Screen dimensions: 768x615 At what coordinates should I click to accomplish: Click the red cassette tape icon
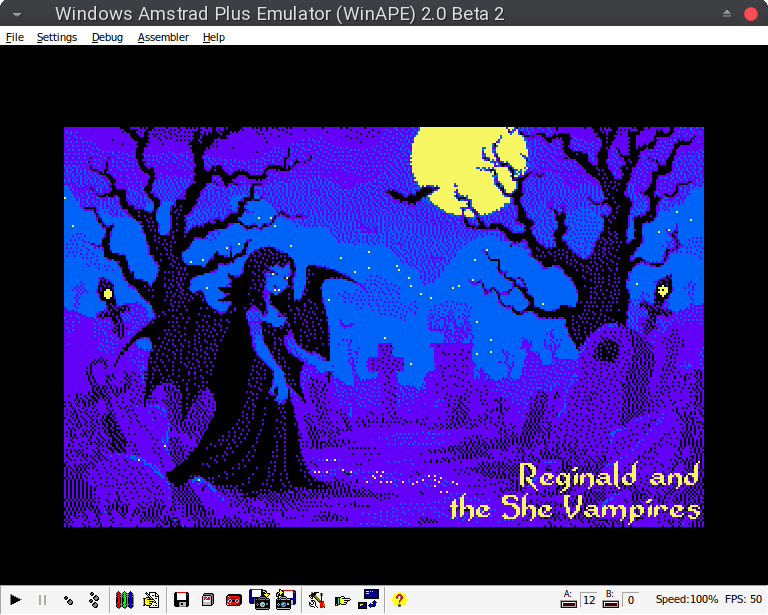coord(234,600)
